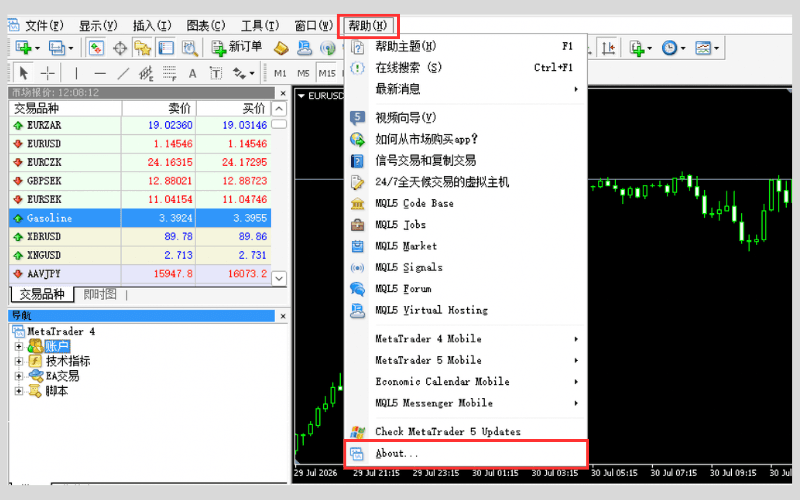Select the Fibonacci retracement tool
This screenshot has height=500, width=800.
(169, 73)
